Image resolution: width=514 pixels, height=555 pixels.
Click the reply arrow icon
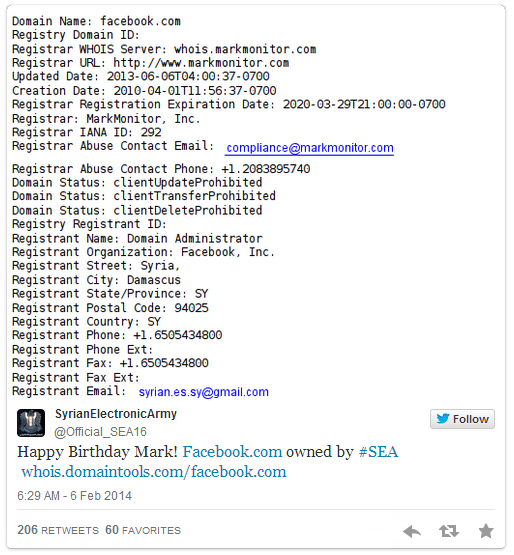[412, 531]
